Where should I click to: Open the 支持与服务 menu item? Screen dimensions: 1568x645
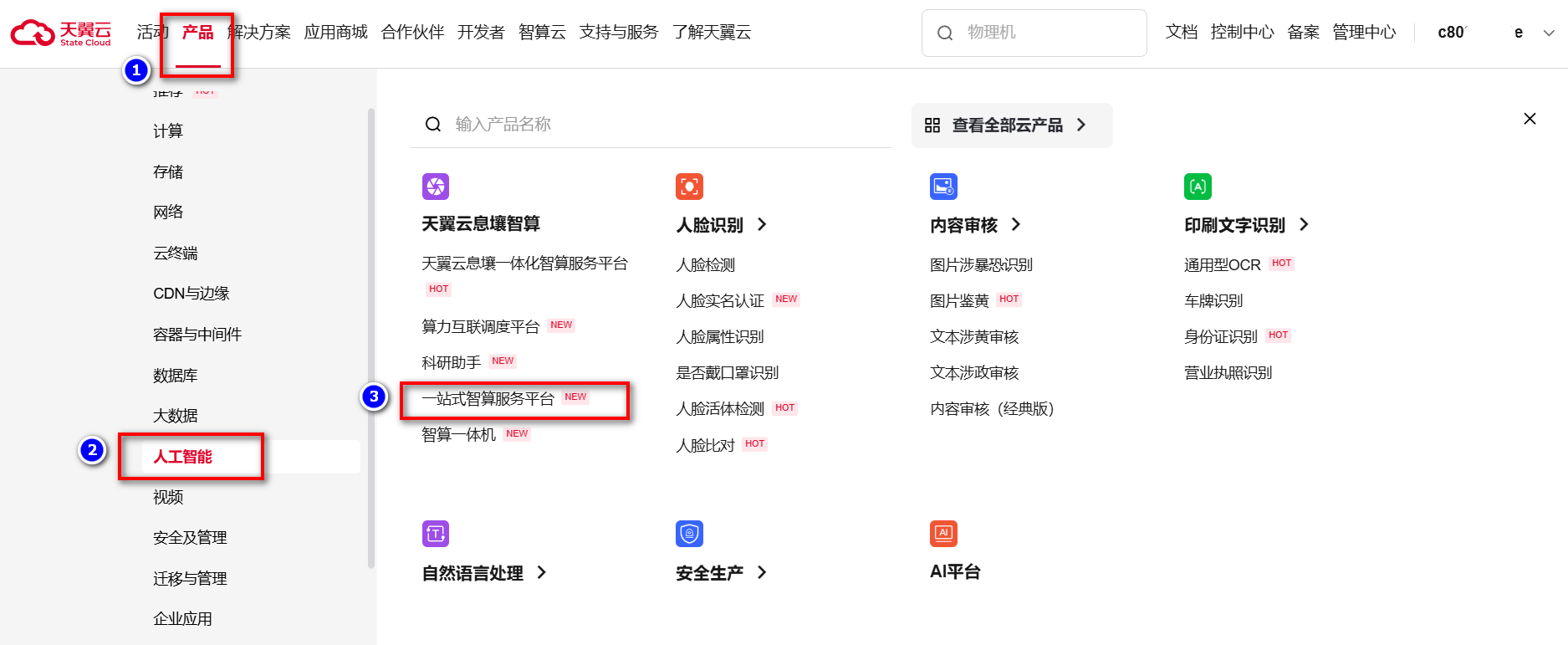[619, 33]
